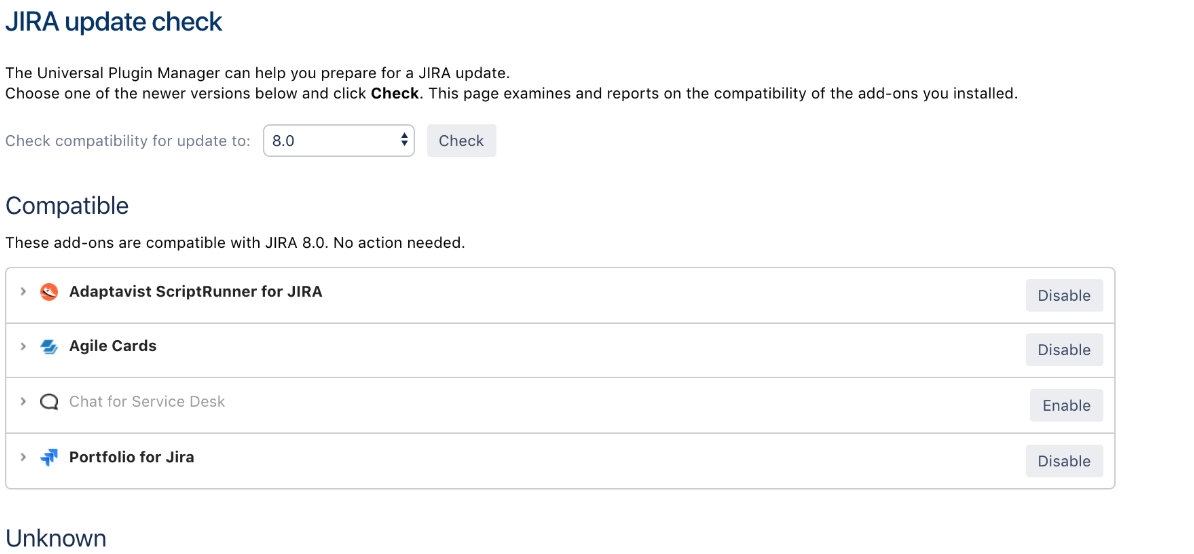Select the Agile Cards add-on name
The height and width of the screenshot is (554, 1194).
tap(113, 346)
